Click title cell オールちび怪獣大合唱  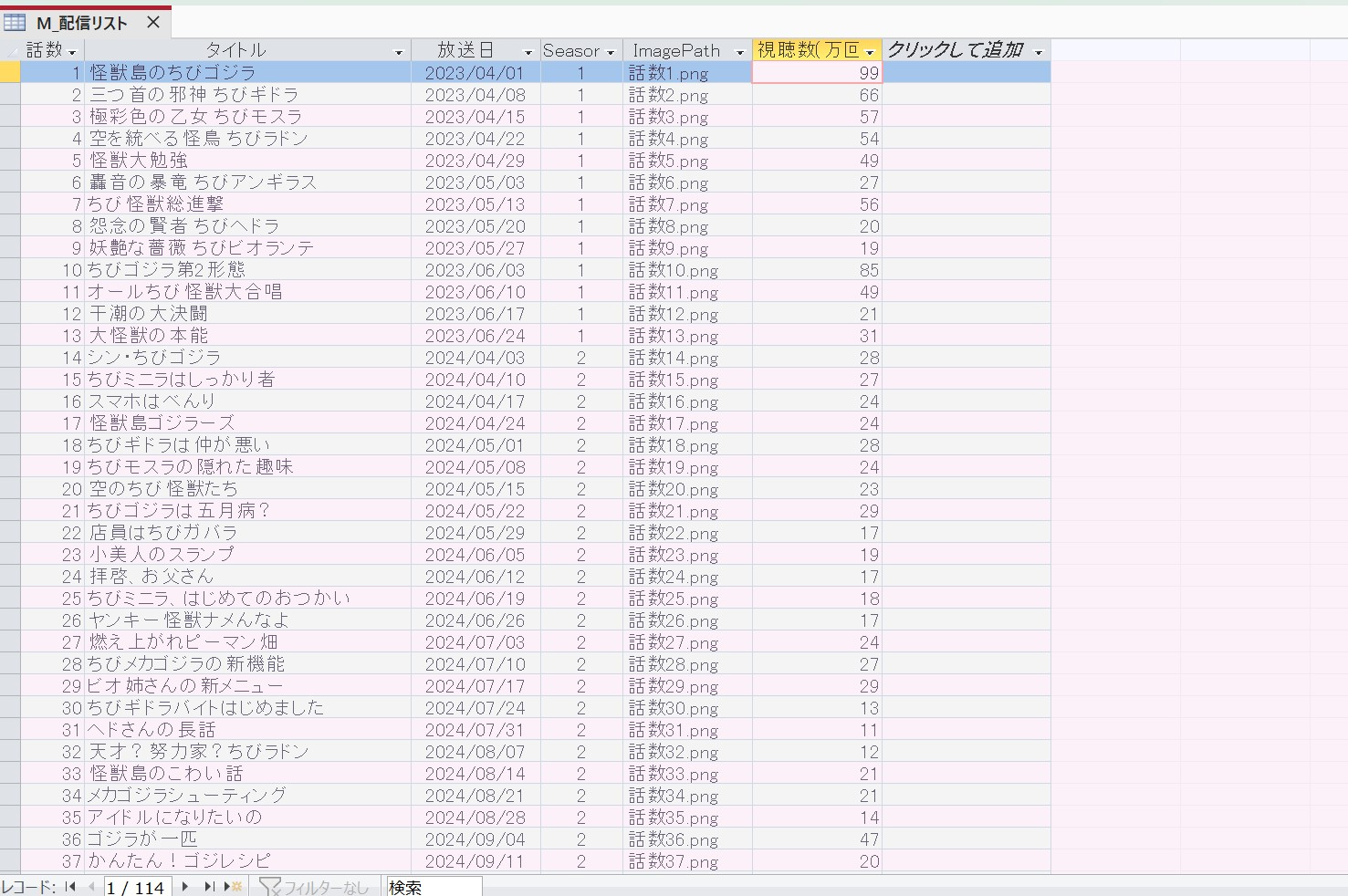[247, 291]
